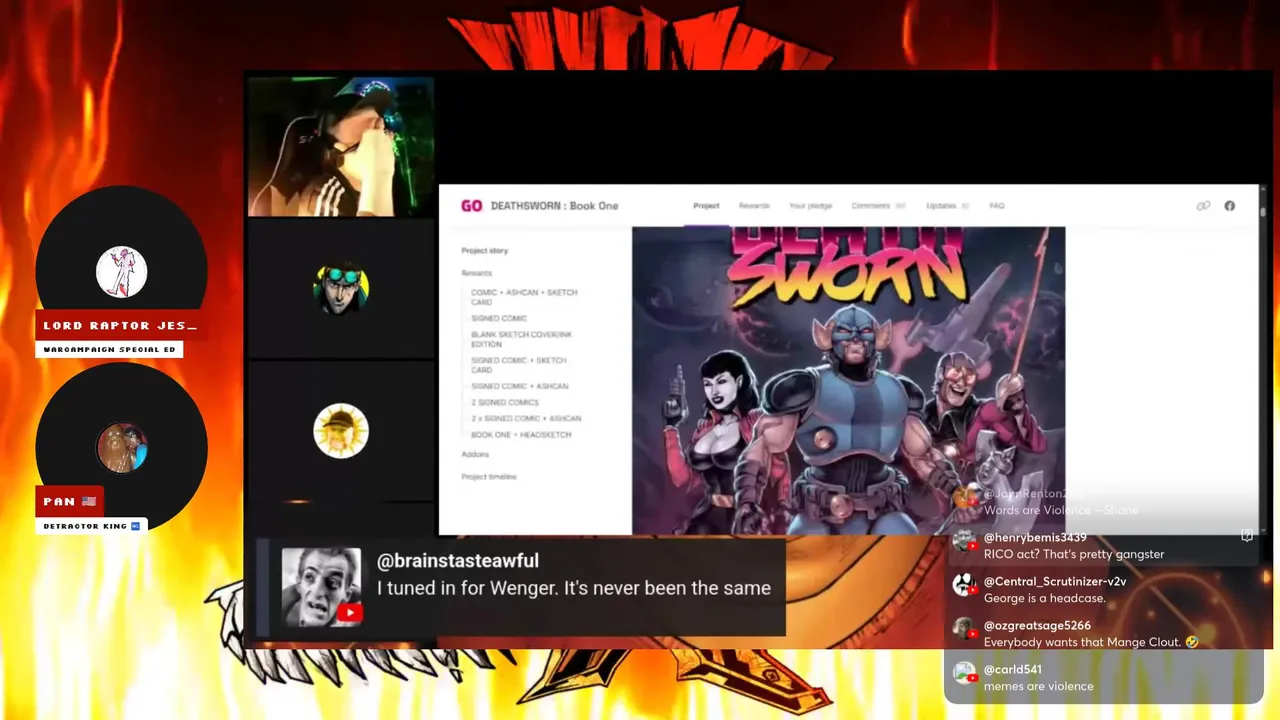
Task: Open the Comments tab
Action: pyautogui.click(x=878, y=206)
